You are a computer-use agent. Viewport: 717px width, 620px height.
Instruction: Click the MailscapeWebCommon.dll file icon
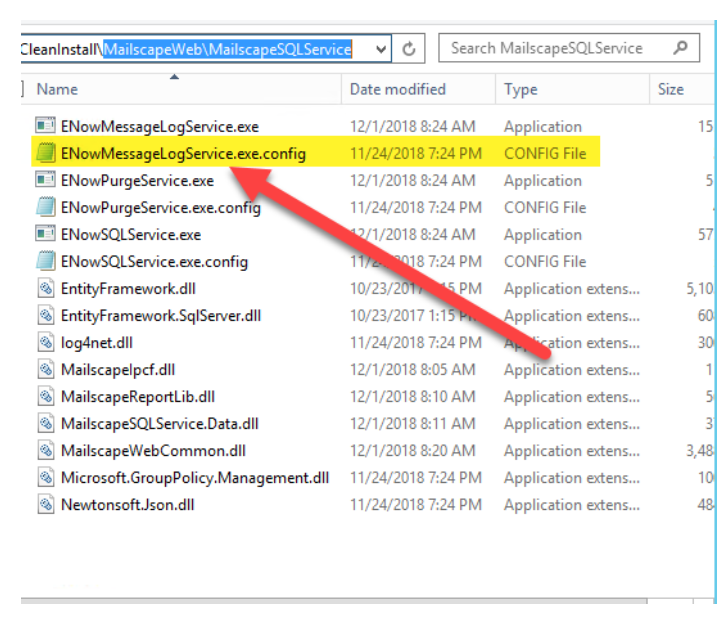[46, 450]
